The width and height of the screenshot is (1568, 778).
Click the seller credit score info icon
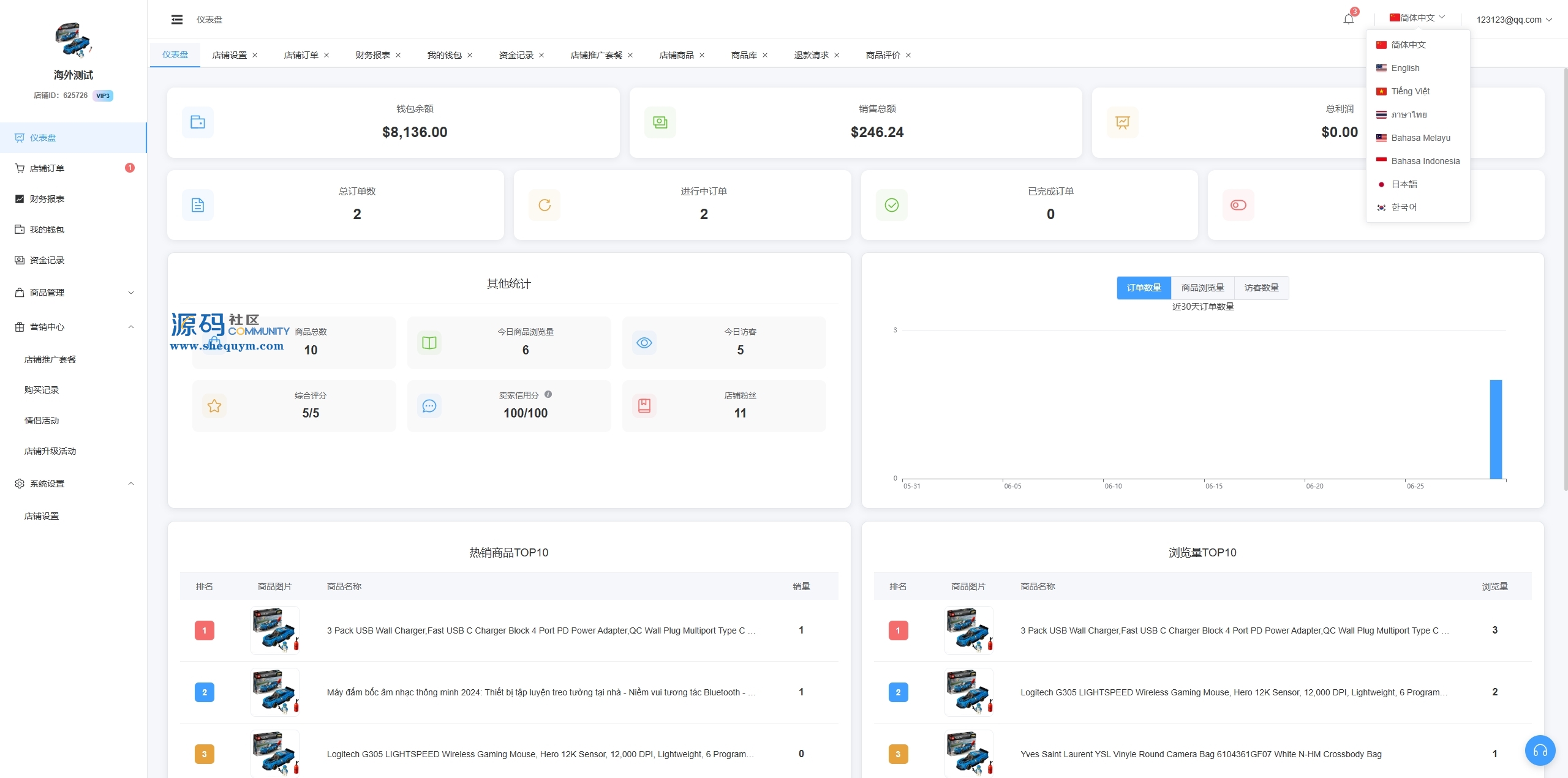click(548, 395)
